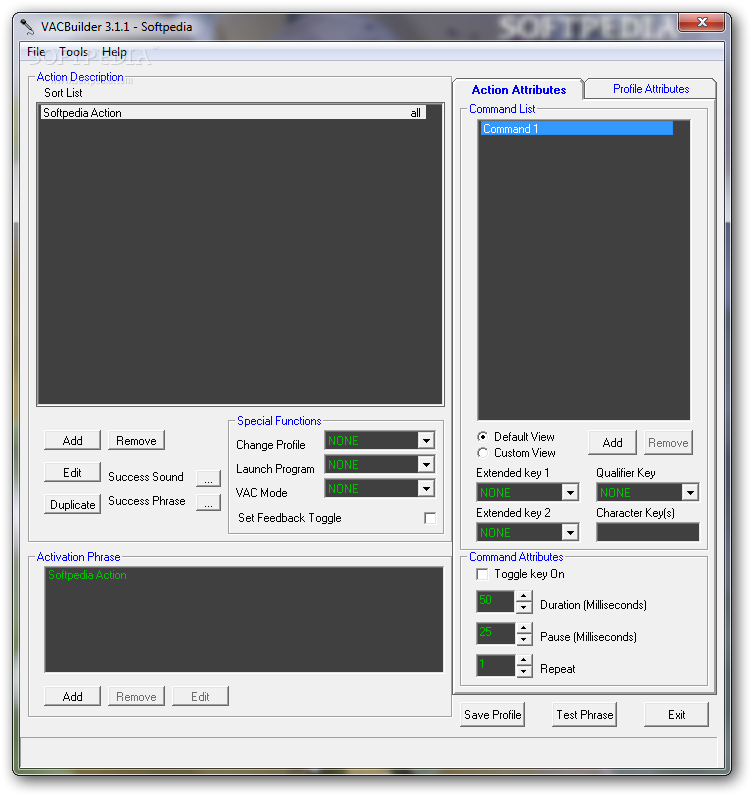The image size is (752, 796).
Task: Open the Tools menu
Action: tap(73, 52)
